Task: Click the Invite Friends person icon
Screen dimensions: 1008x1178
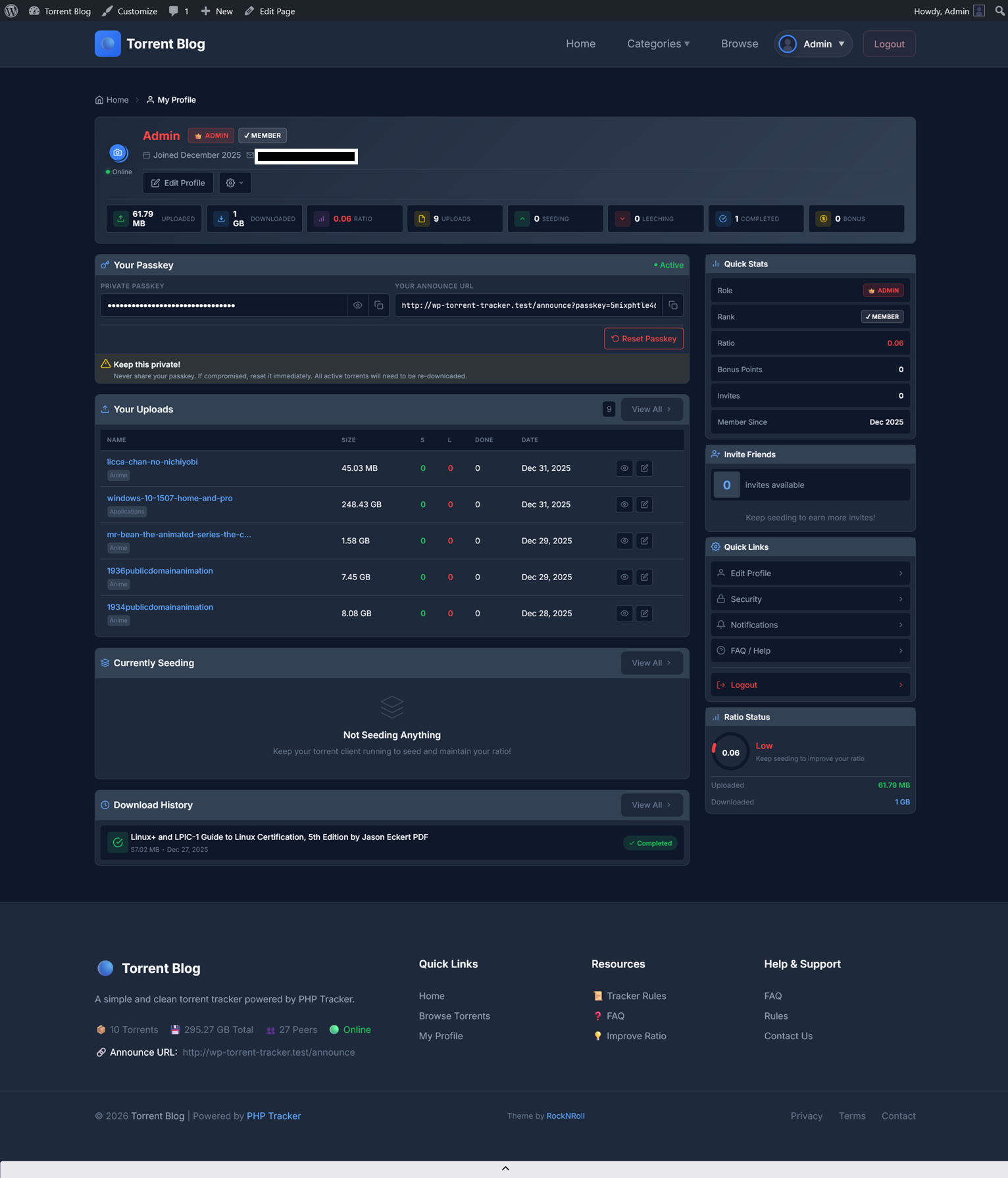Action: [716, 454]
